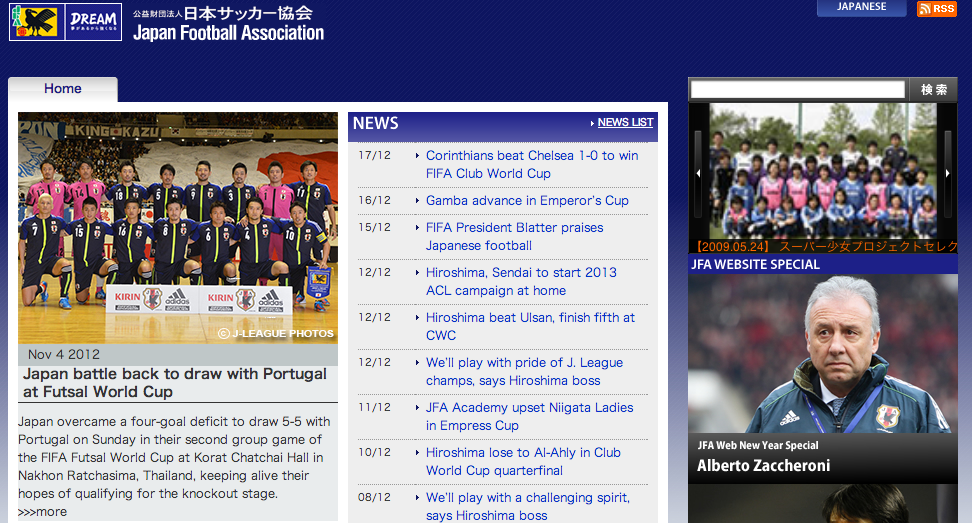Open FIFA President Blatter praises article
Image resolution: width=972 pixels, height=523 pixels.
[515, 237]
